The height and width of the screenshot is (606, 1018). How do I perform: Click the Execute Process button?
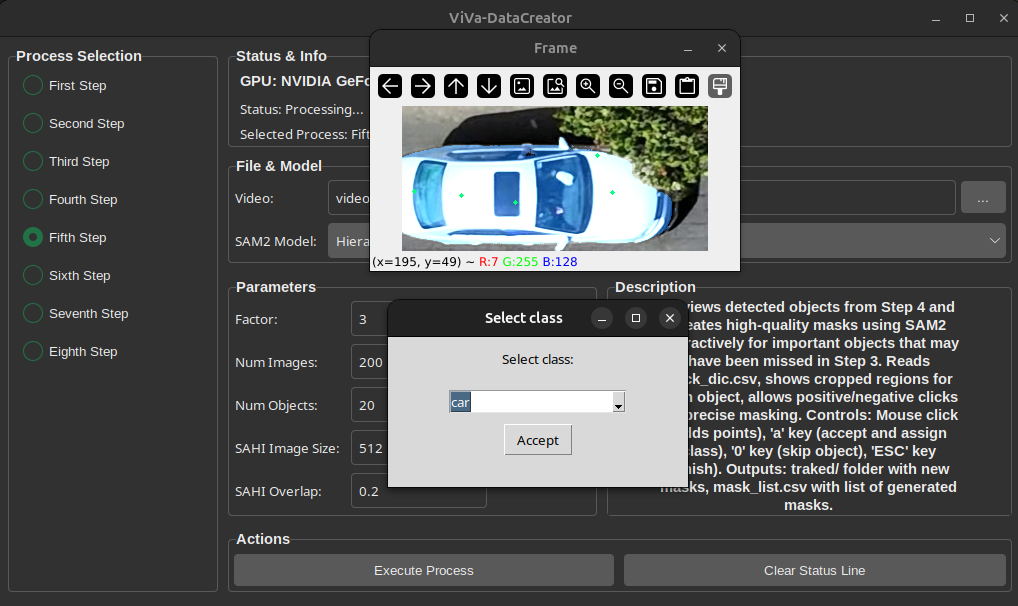pos(423,570)
